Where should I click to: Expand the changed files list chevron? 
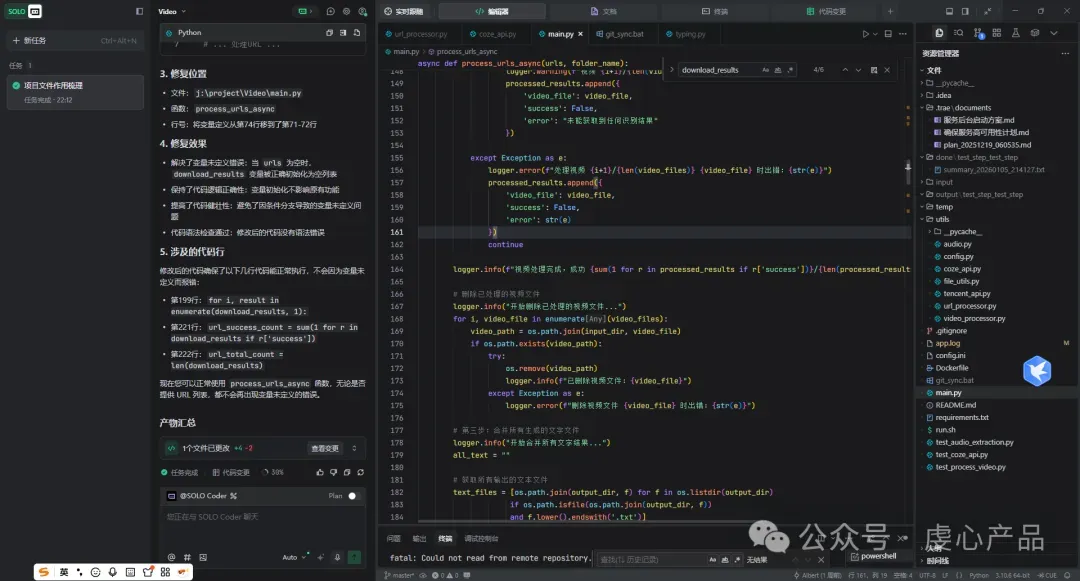(354, 448)
